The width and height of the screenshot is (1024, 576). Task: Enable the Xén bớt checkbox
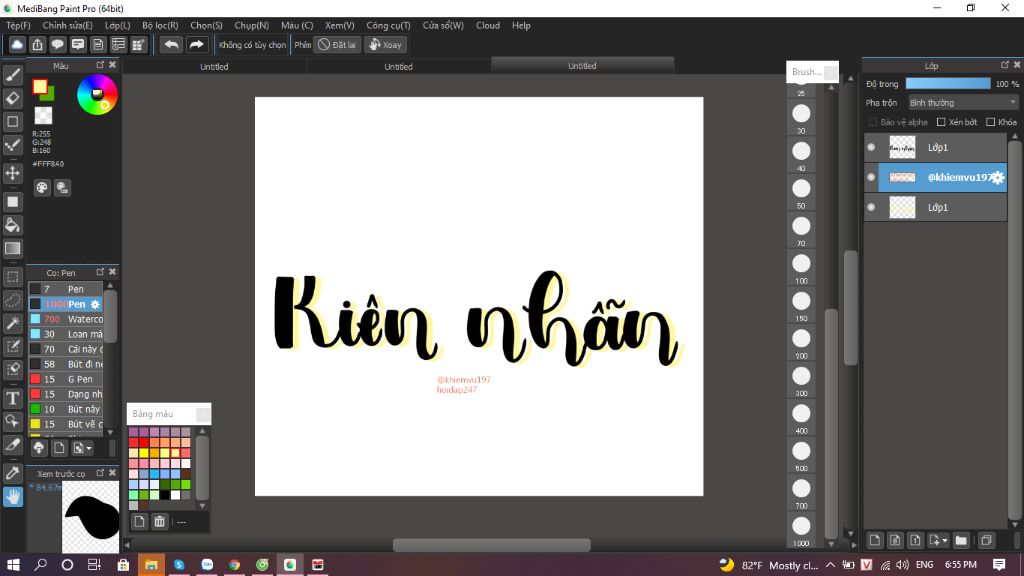click(x=941, y=122)
